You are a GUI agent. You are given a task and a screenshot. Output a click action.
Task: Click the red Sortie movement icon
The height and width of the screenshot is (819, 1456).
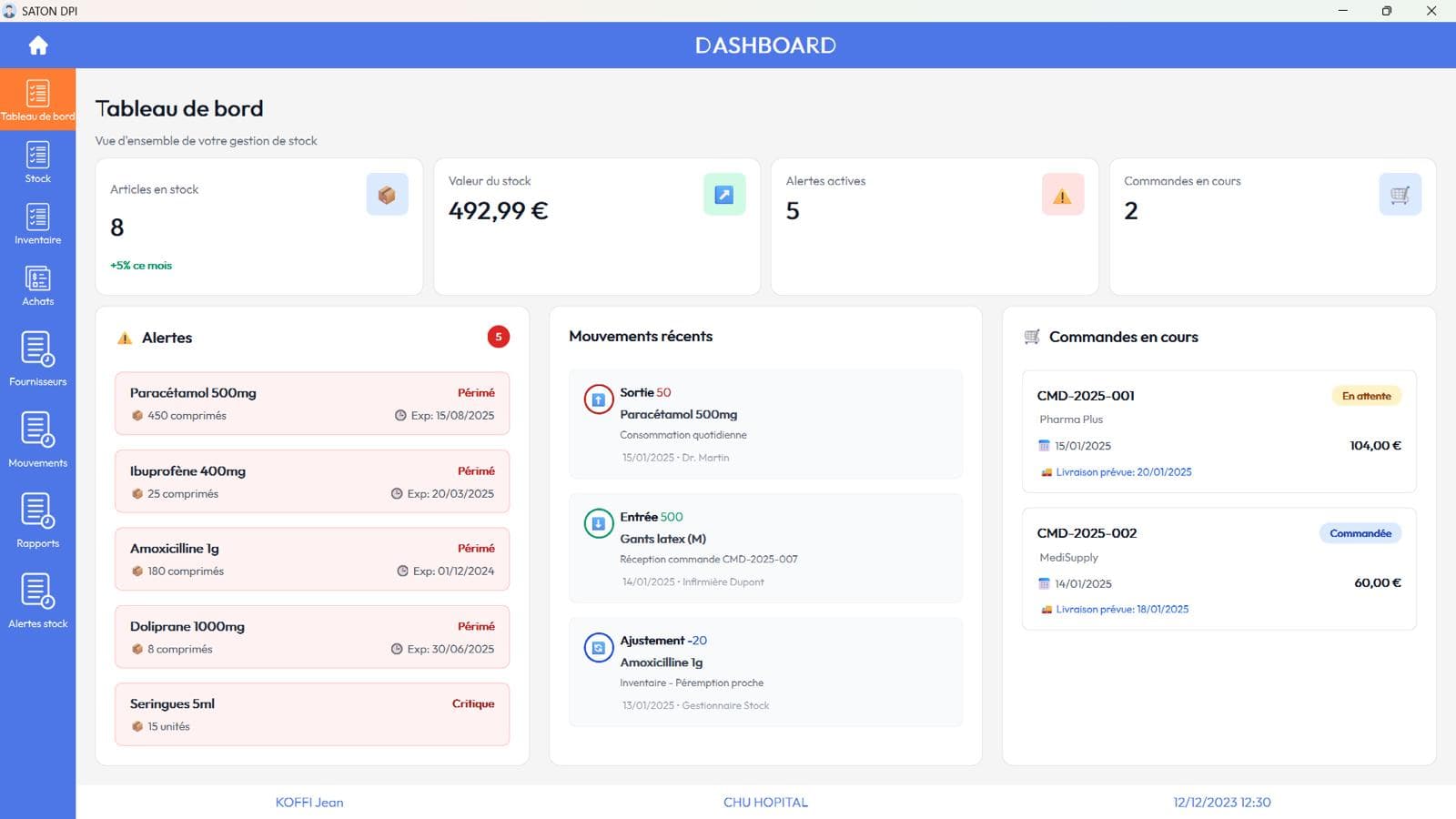click(x=598, y=399)
